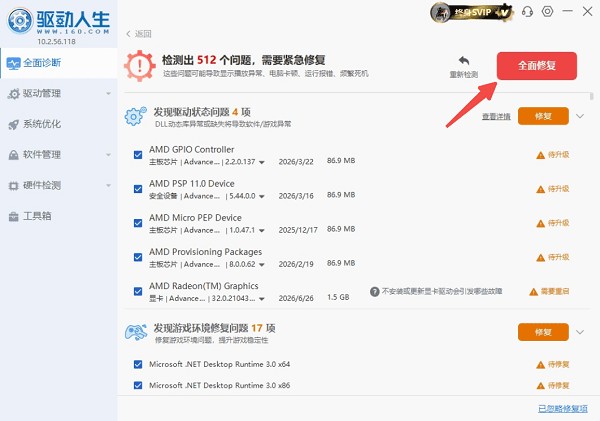Click the warning triangle for .NET Runtime x86
Screen dimensions: 600x421
click(540, 385)
